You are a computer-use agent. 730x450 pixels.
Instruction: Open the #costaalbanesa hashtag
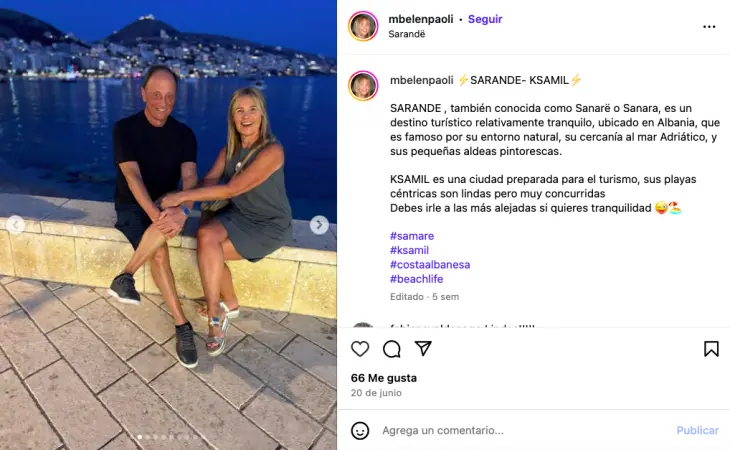point(430,265)
